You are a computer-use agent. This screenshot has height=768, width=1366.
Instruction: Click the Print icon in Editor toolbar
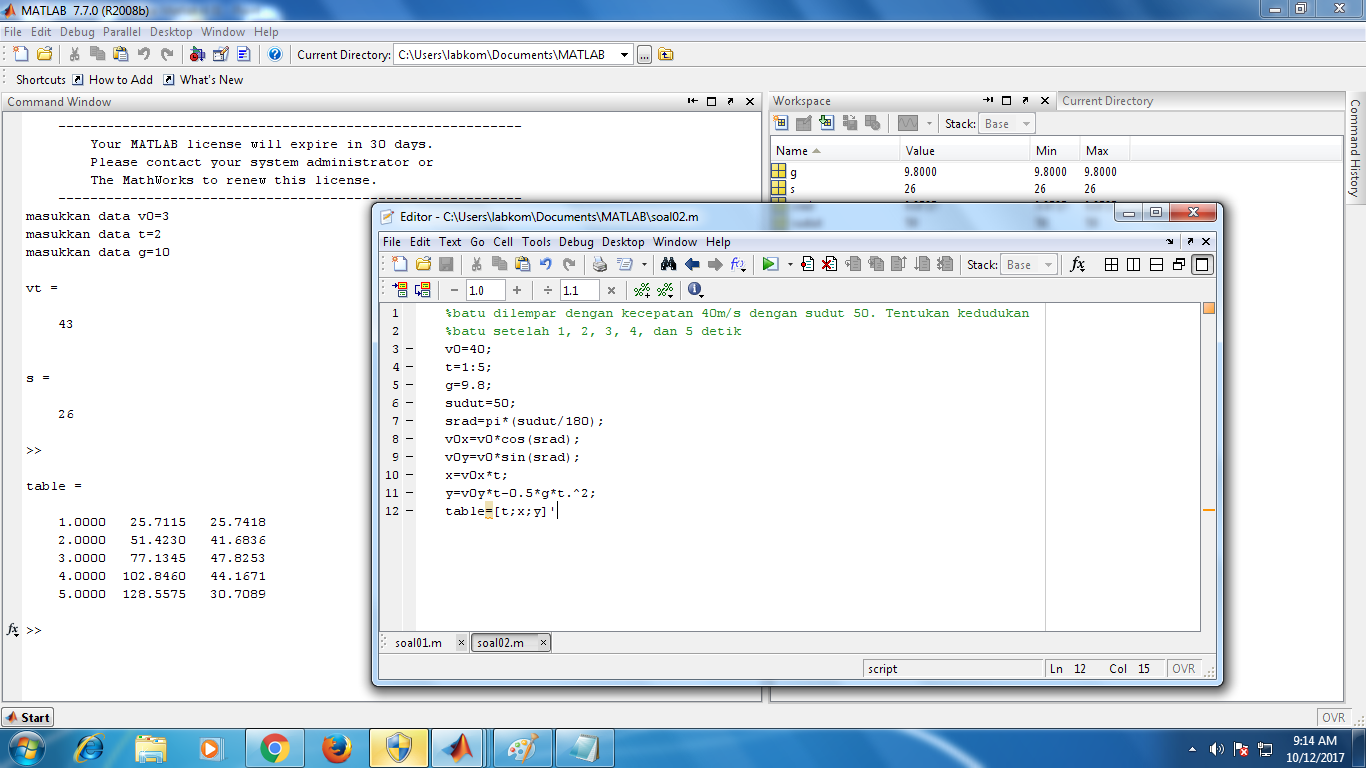tap(600, 265)
